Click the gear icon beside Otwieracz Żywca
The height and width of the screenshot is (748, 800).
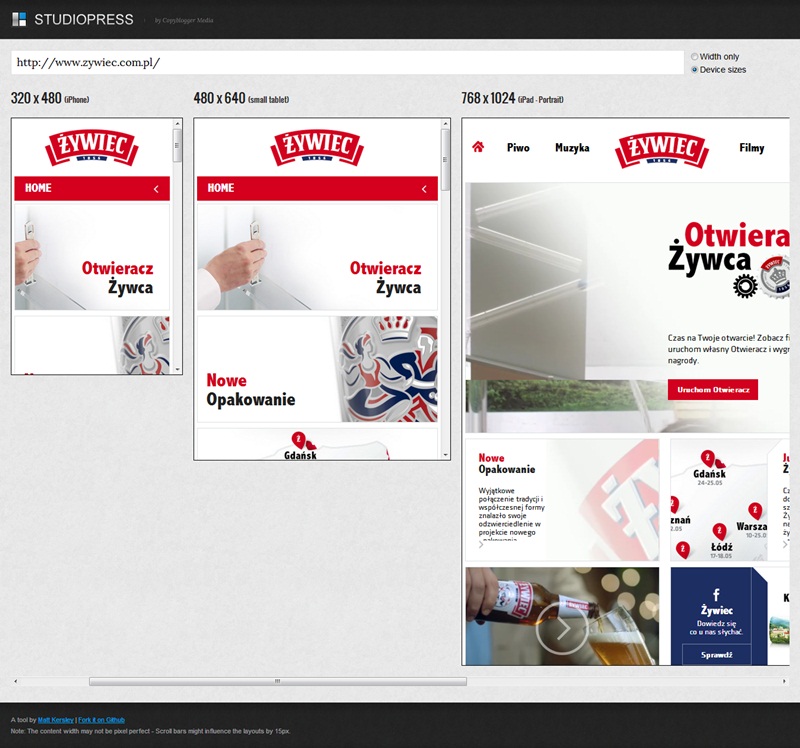[744, 287]
